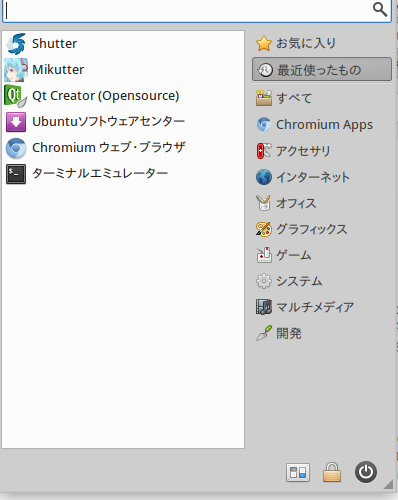This screenshot has height=500, width=398.
Task: Open settings manager icon at bottom
Action: (298, 472)
